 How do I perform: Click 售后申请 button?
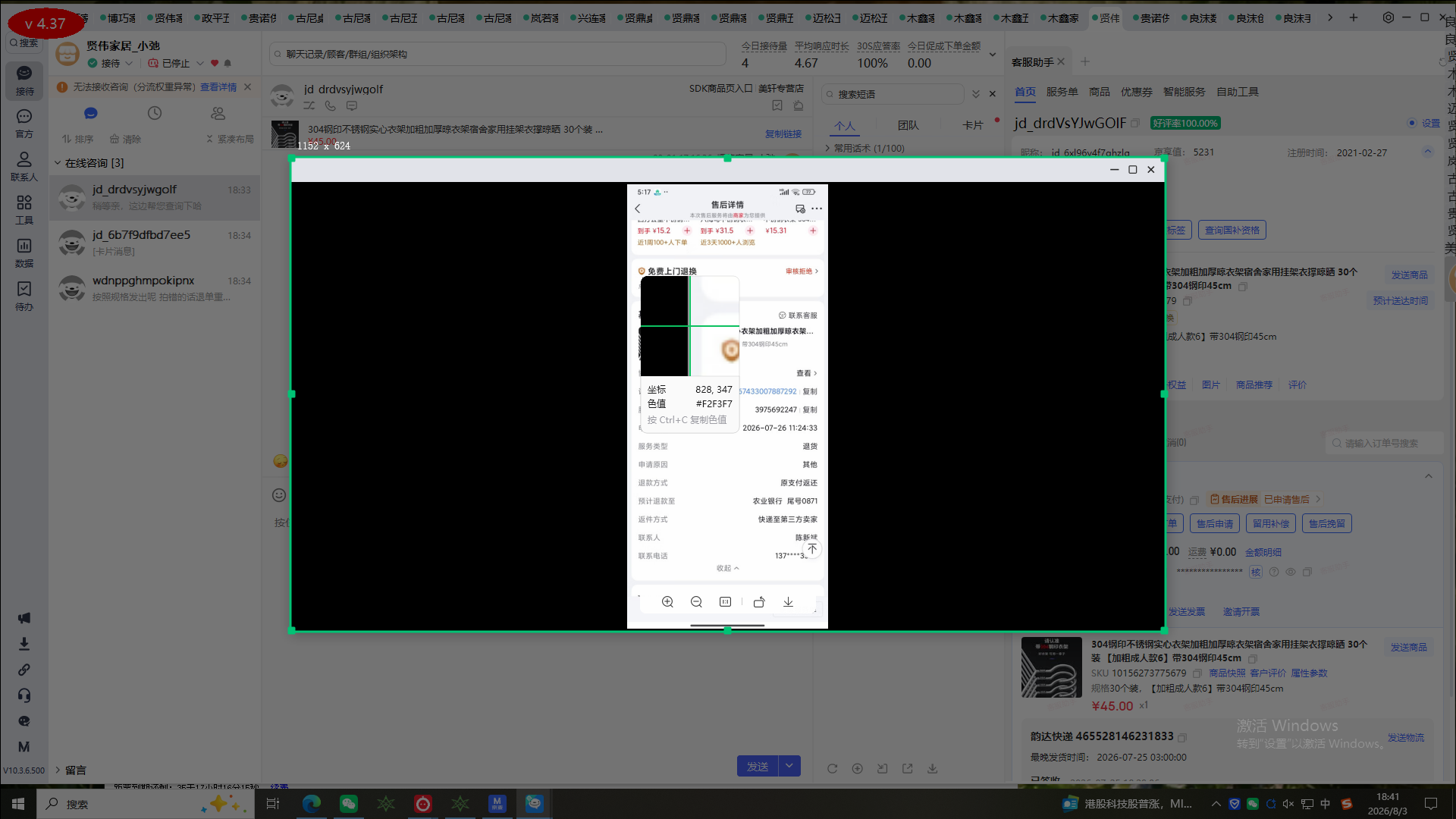pos(1215,523)
